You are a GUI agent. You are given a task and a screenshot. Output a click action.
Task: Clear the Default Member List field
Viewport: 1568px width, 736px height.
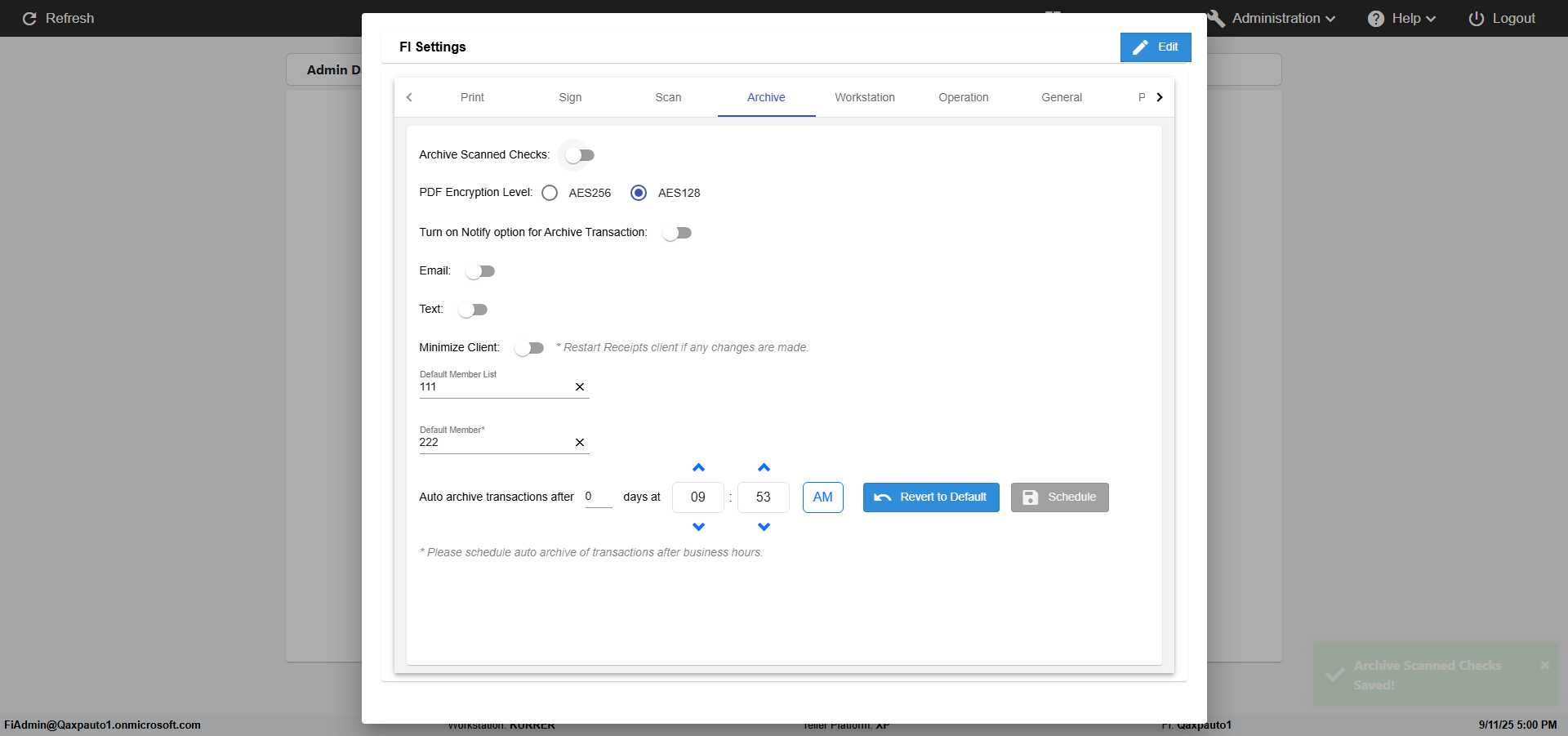(580, 387)
